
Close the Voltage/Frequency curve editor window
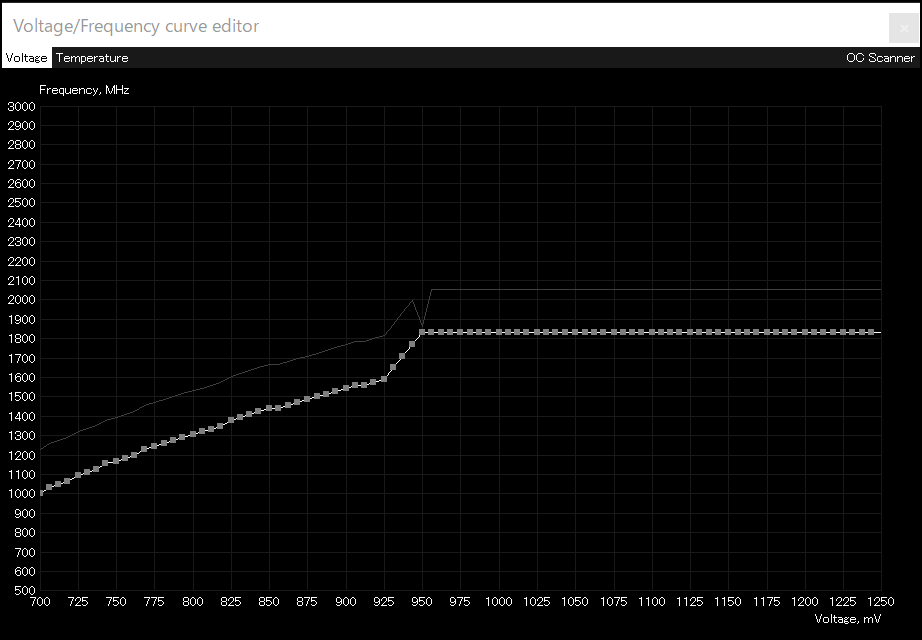904,28
